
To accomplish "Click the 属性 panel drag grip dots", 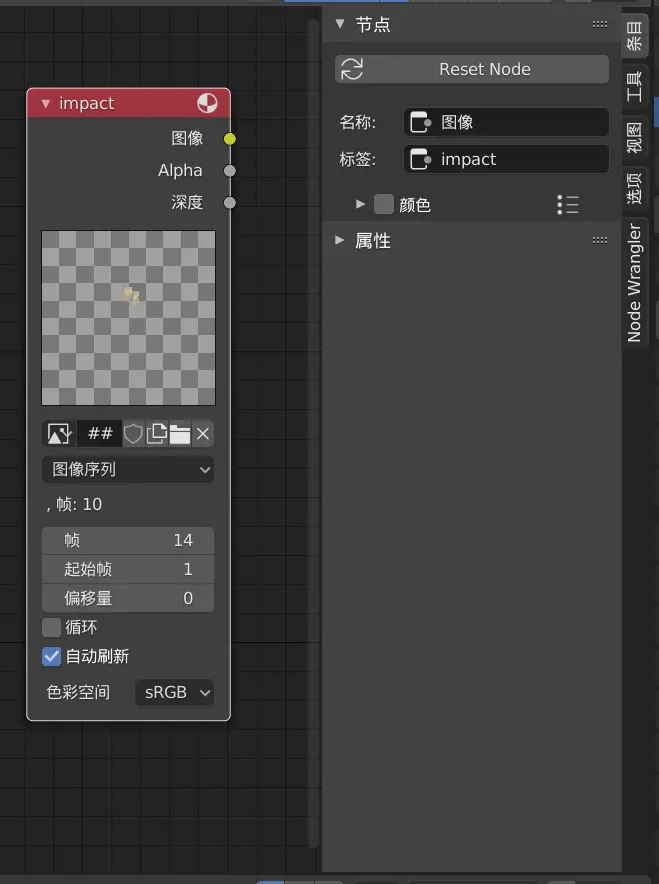I will pyautogui.click(x=600, y=240).
